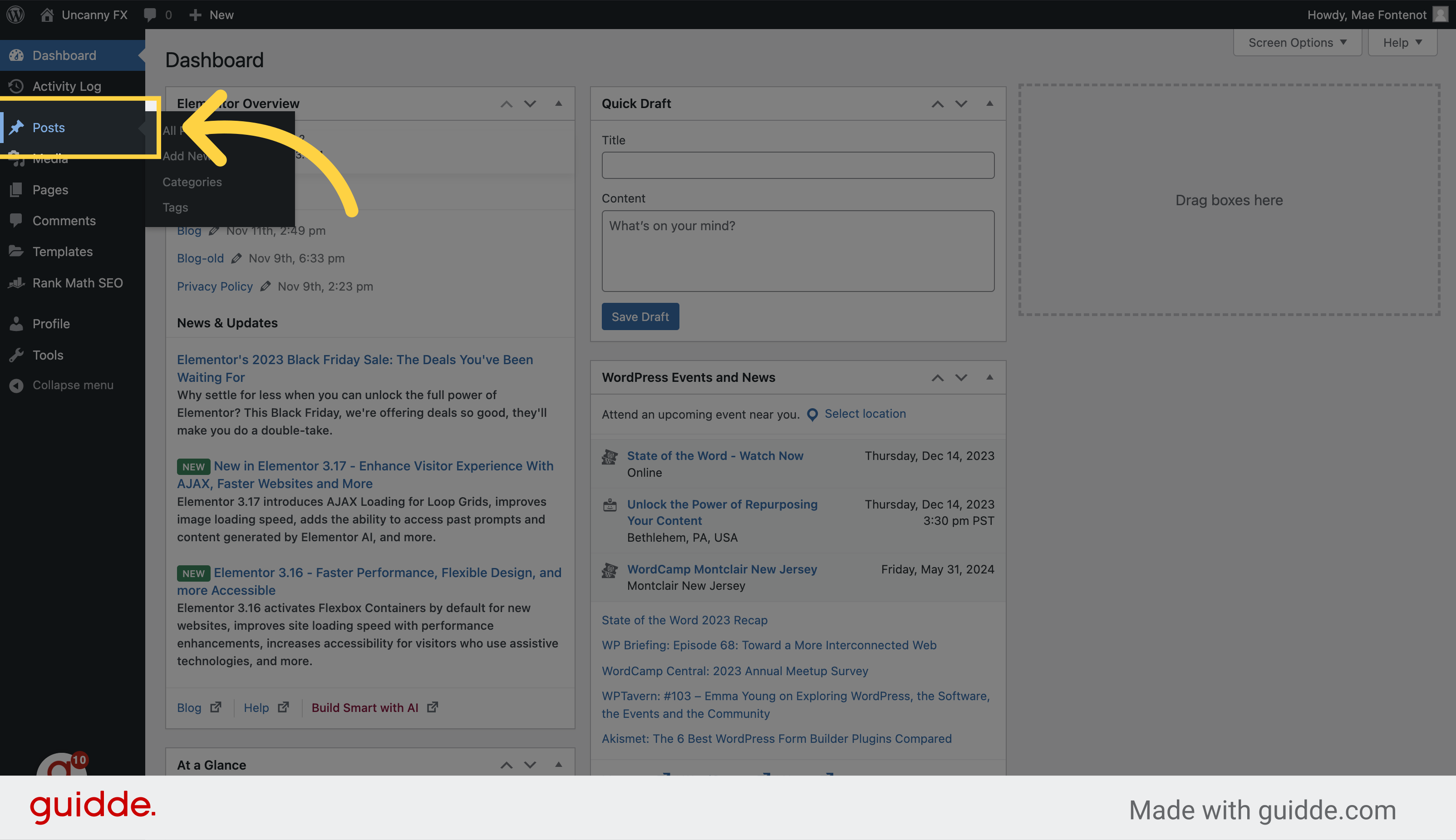
Task: Toggle the WordPress Events and News panel
Action: click(x=989, y=377)
